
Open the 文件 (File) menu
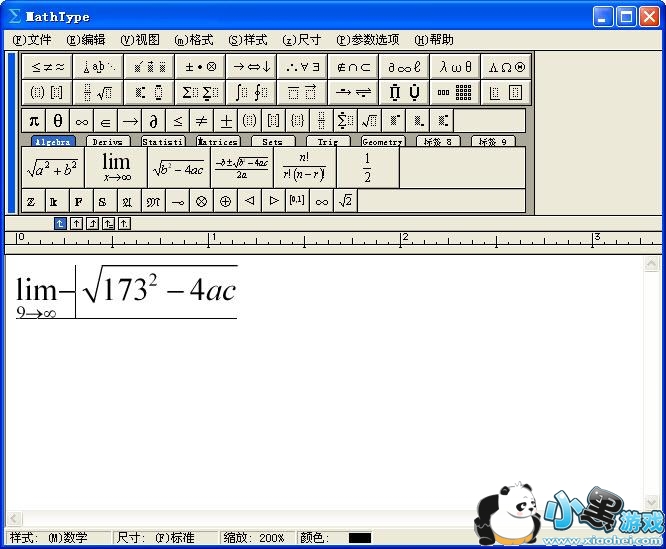[x=32, y=40]
